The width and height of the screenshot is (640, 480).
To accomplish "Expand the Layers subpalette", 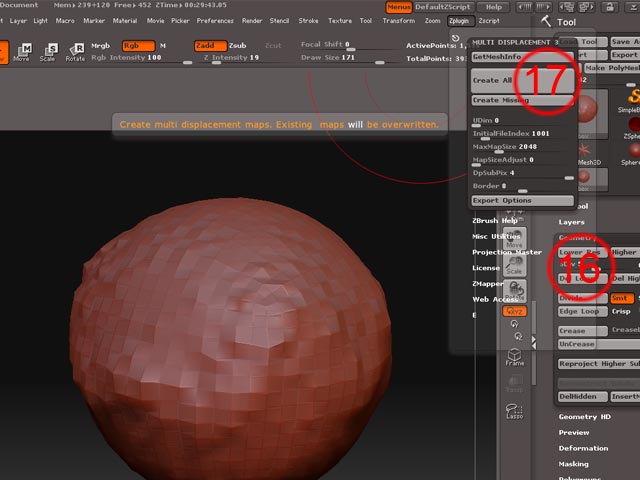I will [x=571, y=222].
